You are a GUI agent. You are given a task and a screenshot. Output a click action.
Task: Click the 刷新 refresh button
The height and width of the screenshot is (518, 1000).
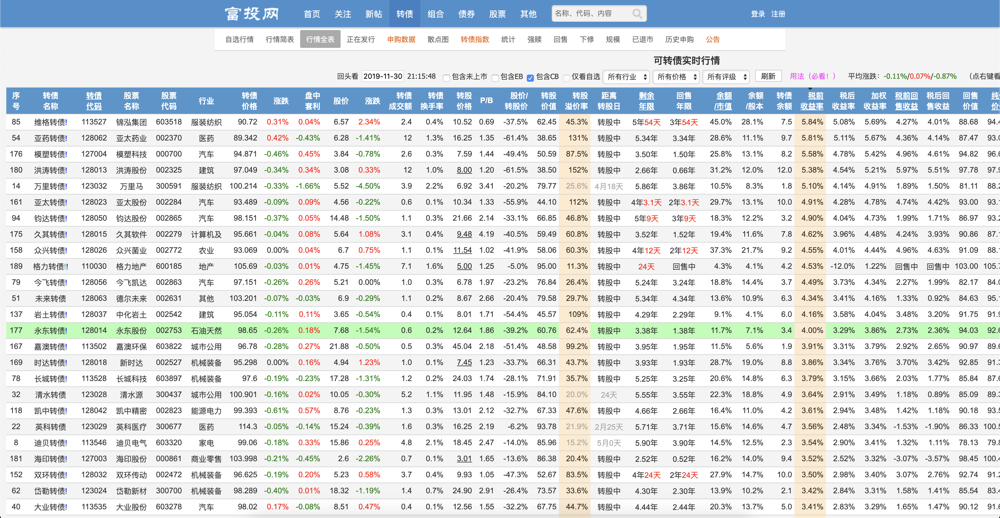768,76
